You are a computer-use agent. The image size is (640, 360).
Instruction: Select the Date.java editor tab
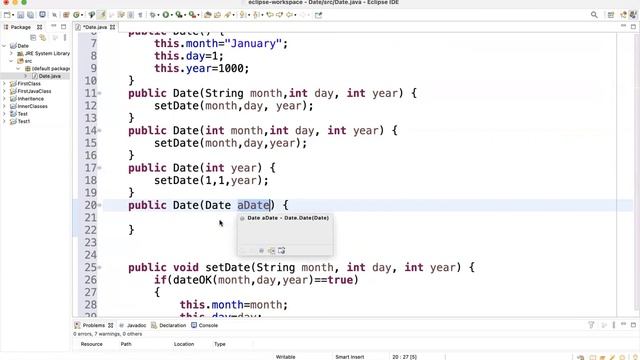[95, 27]
